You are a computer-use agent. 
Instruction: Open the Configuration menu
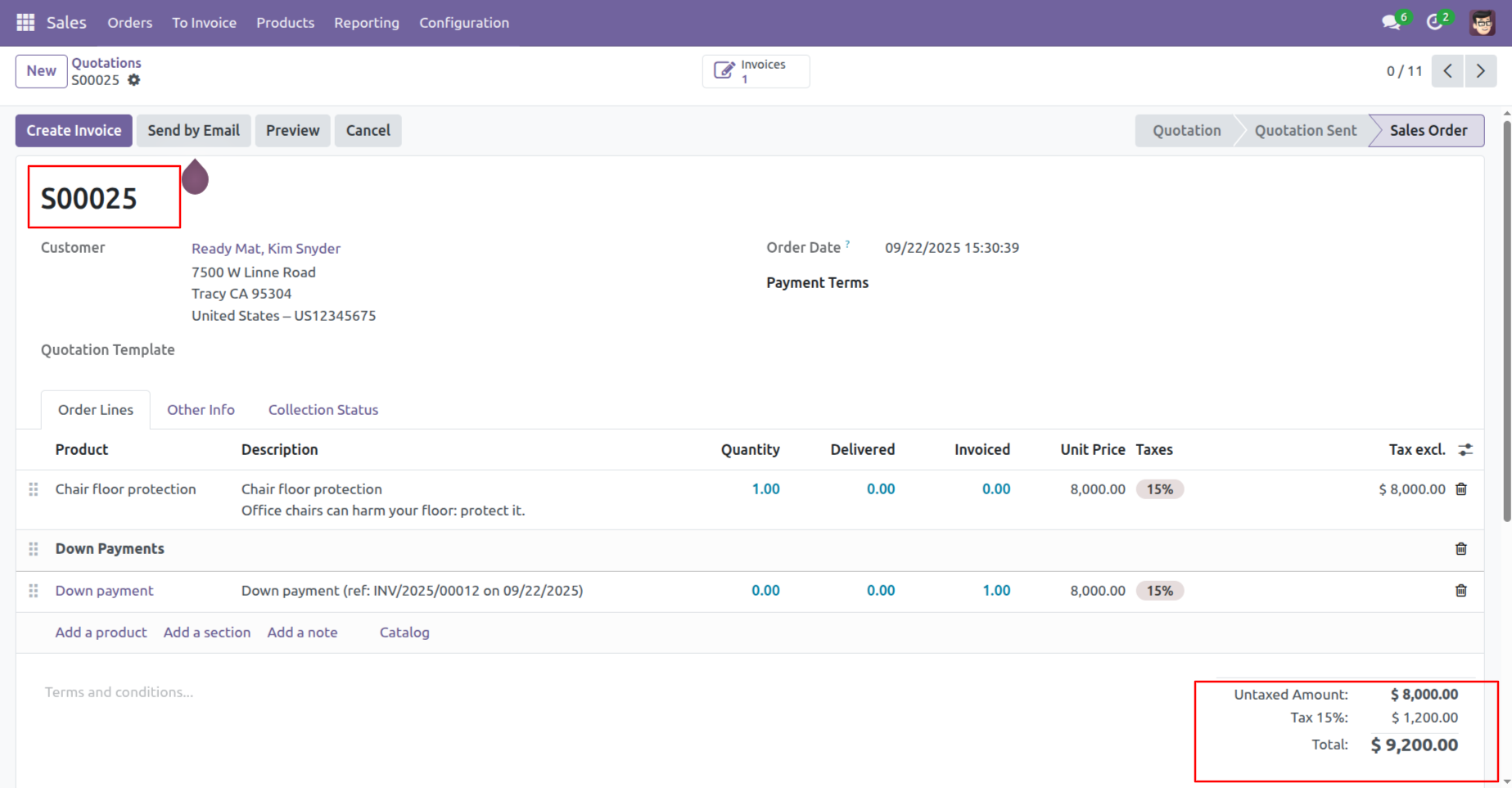coord(463,23)
